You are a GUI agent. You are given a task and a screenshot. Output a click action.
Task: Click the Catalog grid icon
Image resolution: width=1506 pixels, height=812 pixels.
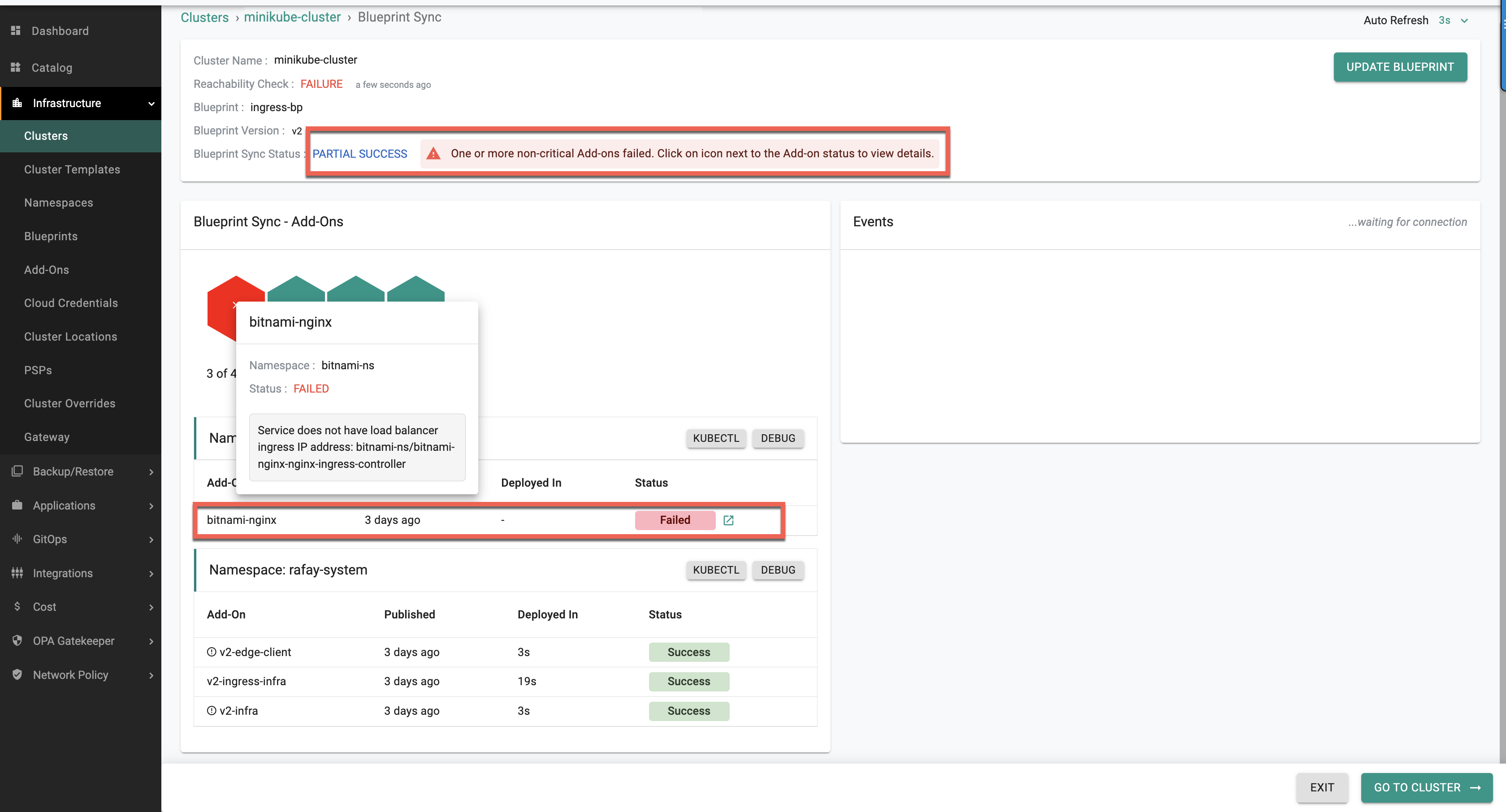point(16,67)
